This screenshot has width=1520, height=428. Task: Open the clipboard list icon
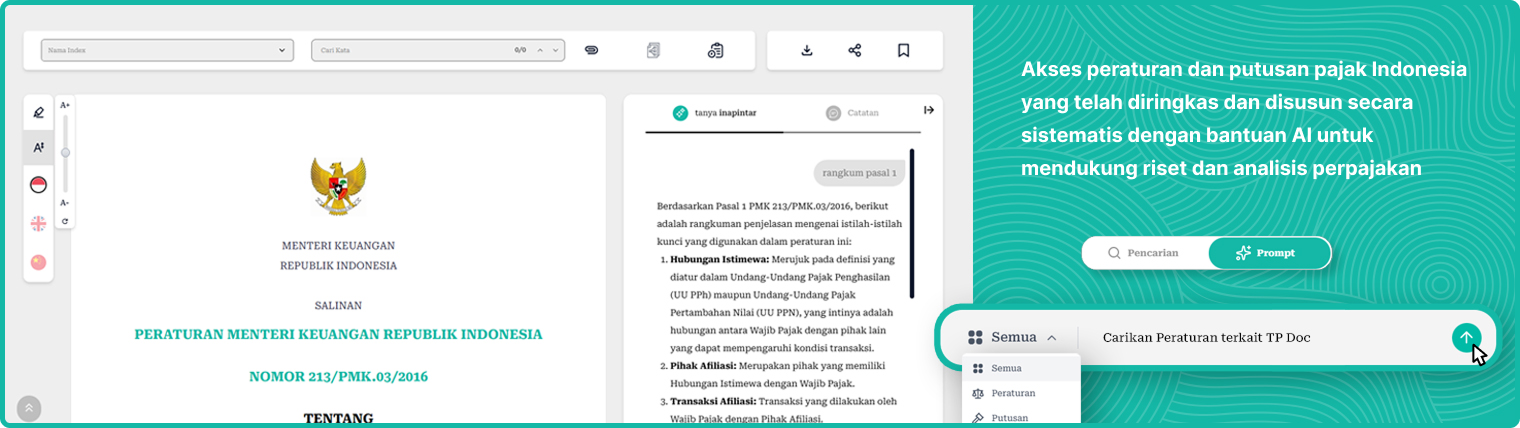point(715,50)
